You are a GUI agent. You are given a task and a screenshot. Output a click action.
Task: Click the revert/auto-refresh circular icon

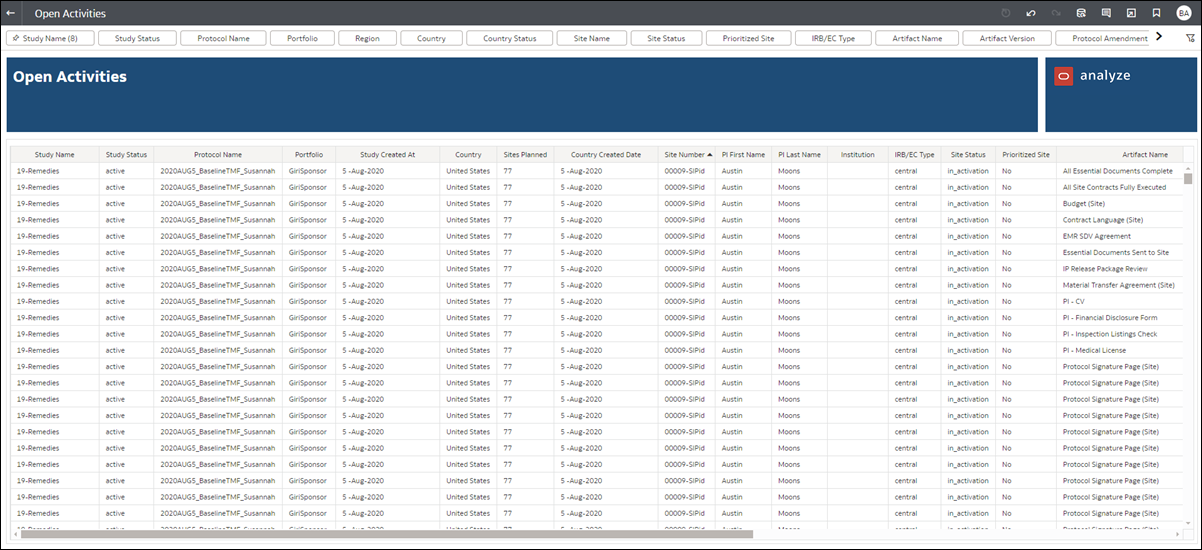(x=1006, y=14)
